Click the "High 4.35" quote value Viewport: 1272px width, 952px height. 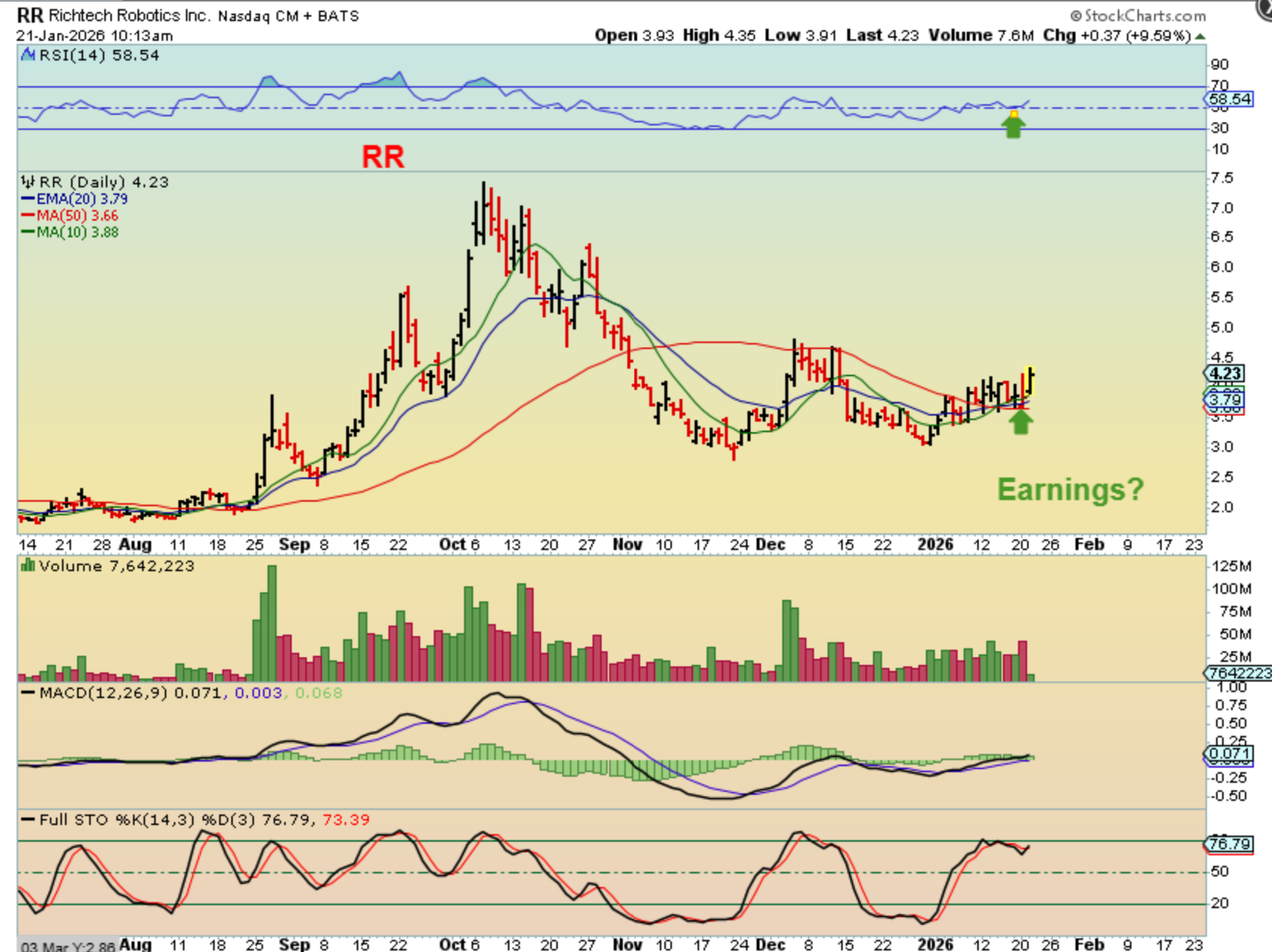[719, 36]
